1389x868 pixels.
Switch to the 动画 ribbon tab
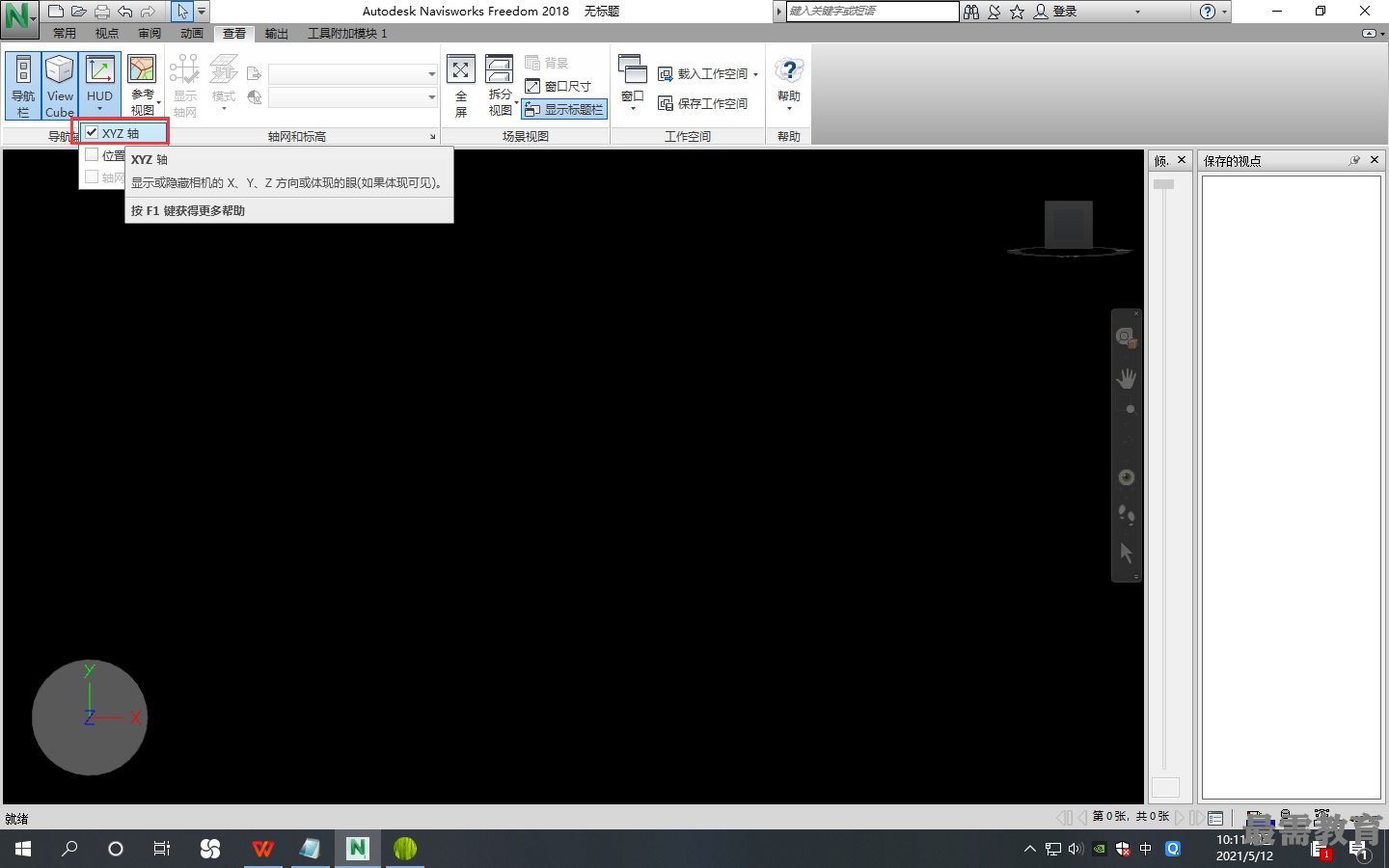[192, 33]
